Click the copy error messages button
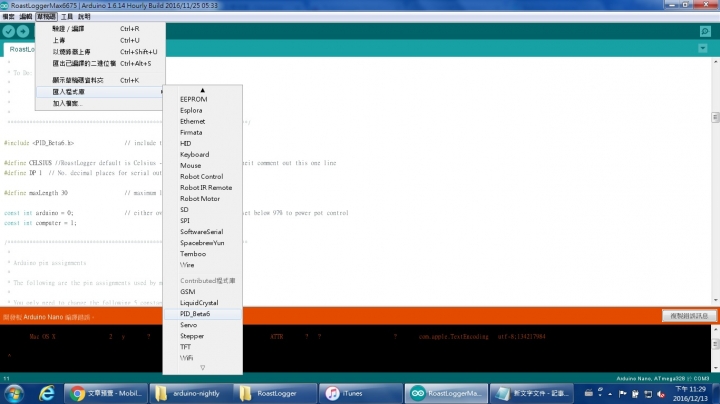The width and height of the screenshot is (720, 404). (x=688, y=316)
